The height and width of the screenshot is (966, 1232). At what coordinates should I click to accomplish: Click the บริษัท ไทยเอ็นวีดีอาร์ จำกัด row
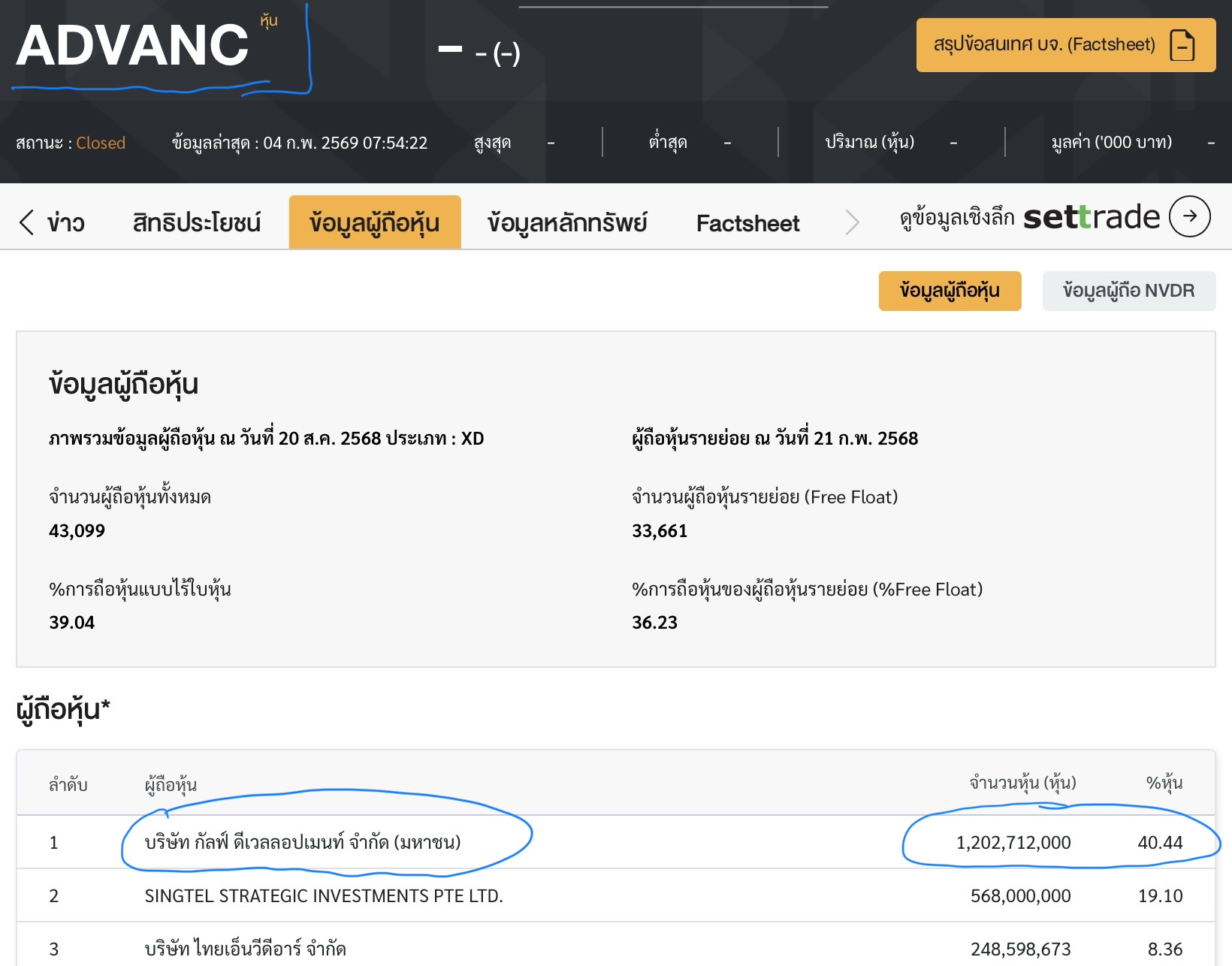(x=245, y=949)
